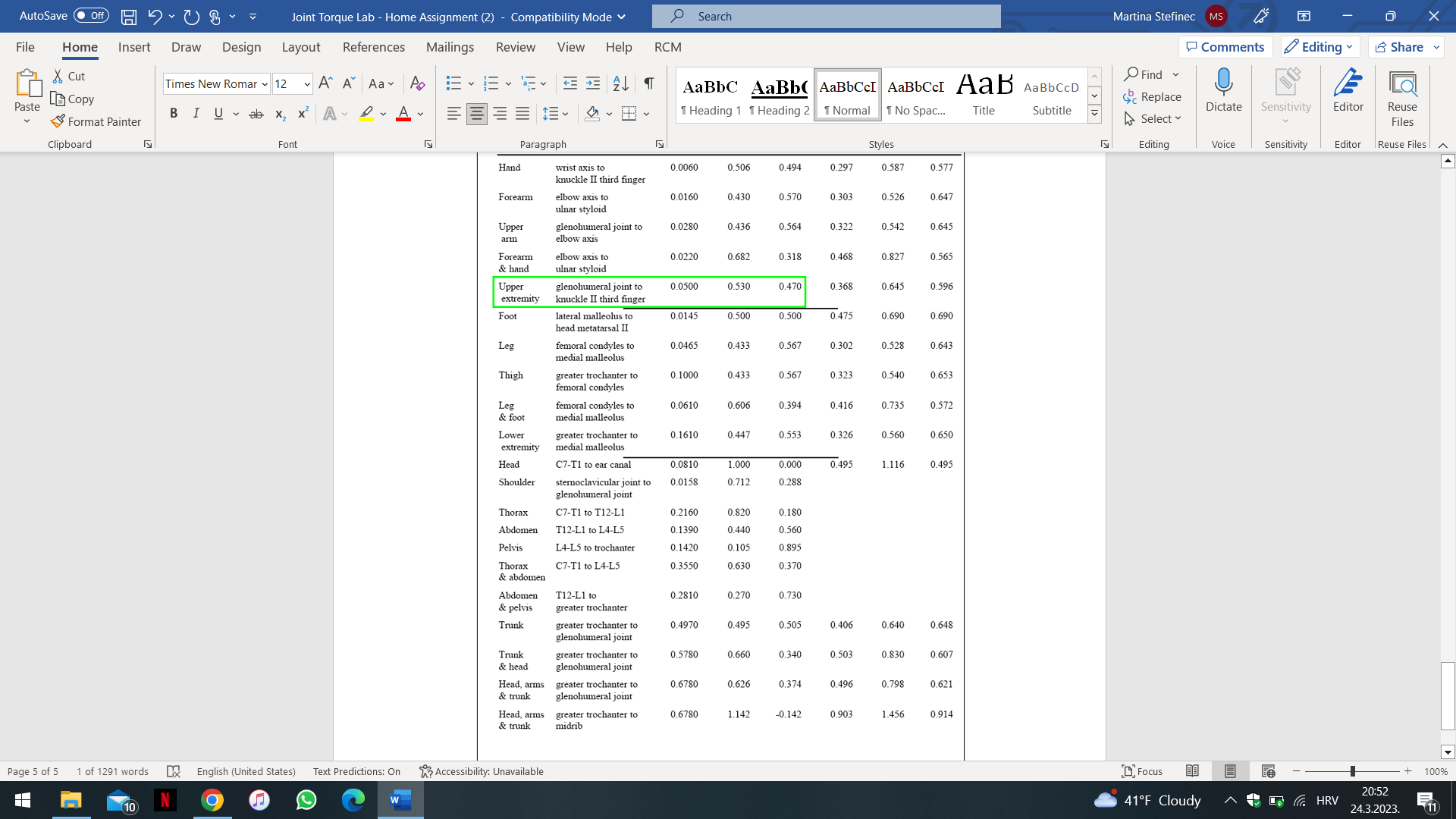This screenshot has width=1456, height=819.
Task: Select the Dictate voice tool
Action: coord(1222,95)
